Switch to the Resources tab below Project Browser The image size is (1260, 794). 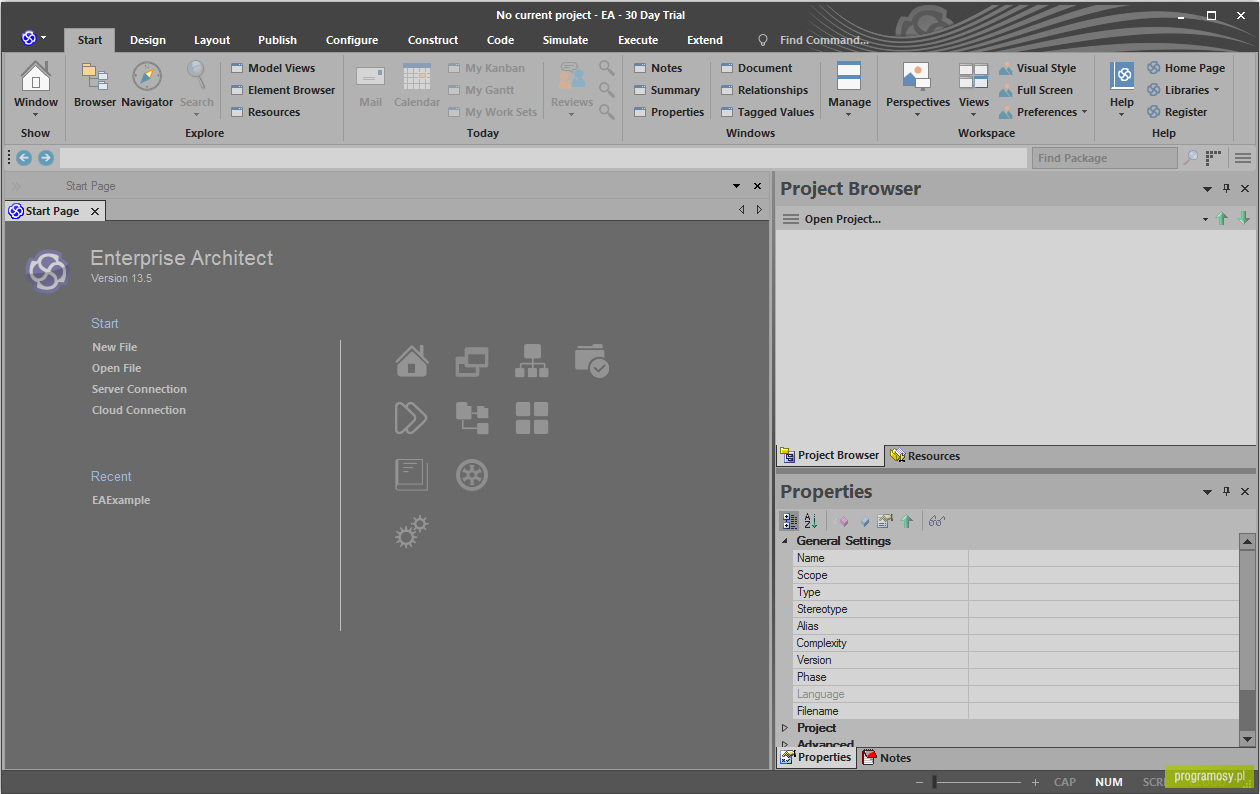925,456
